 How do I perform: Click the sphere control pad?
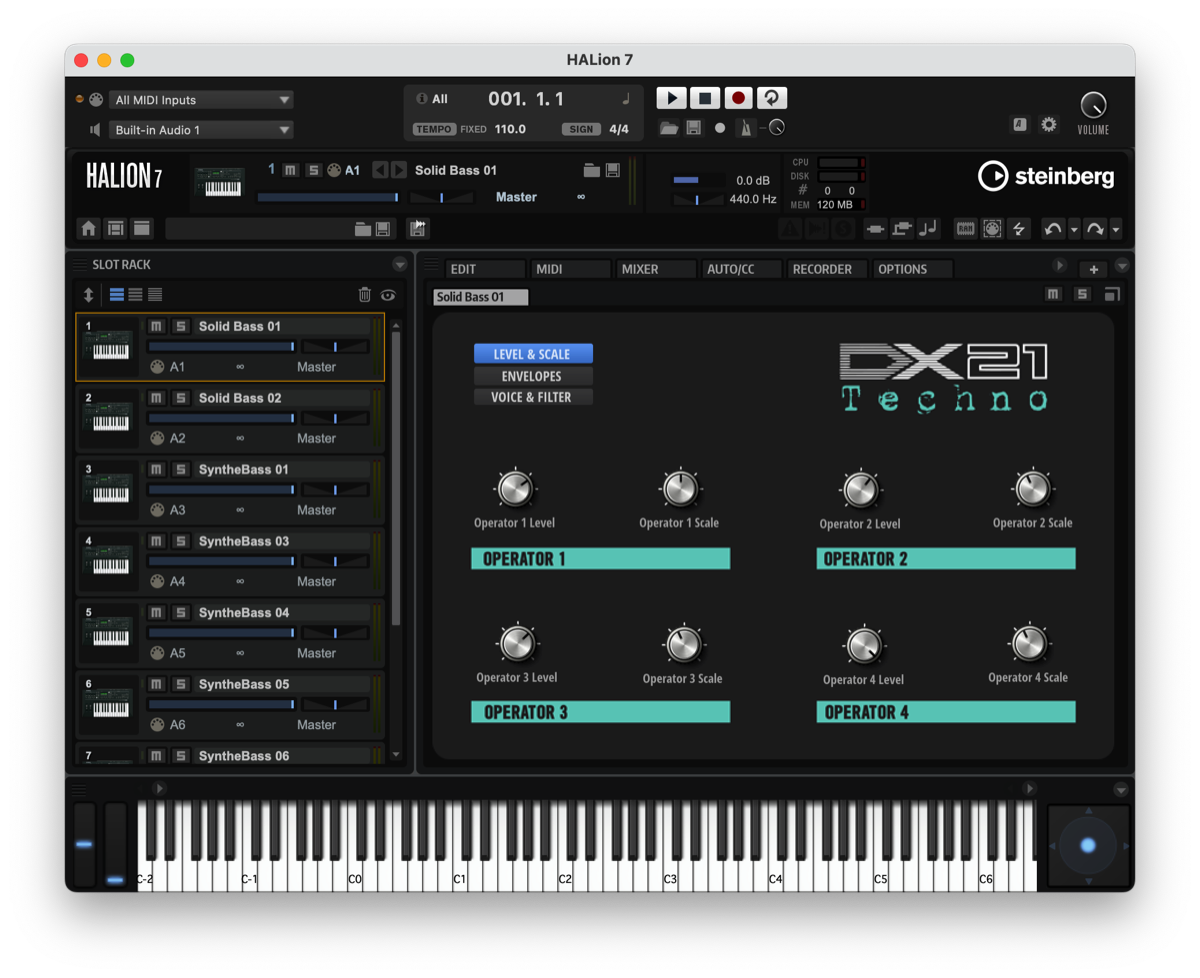coord(1088,846)
